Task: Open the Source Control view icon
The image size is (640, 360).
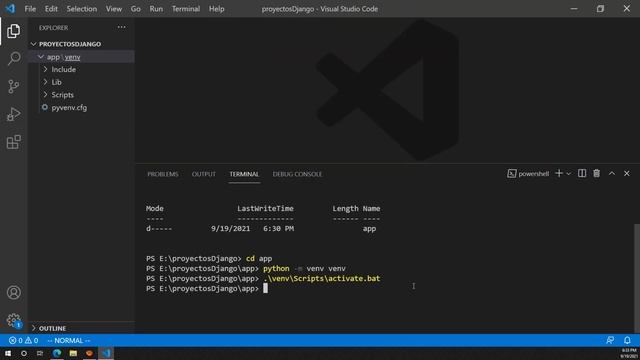Action: [13, 86]
